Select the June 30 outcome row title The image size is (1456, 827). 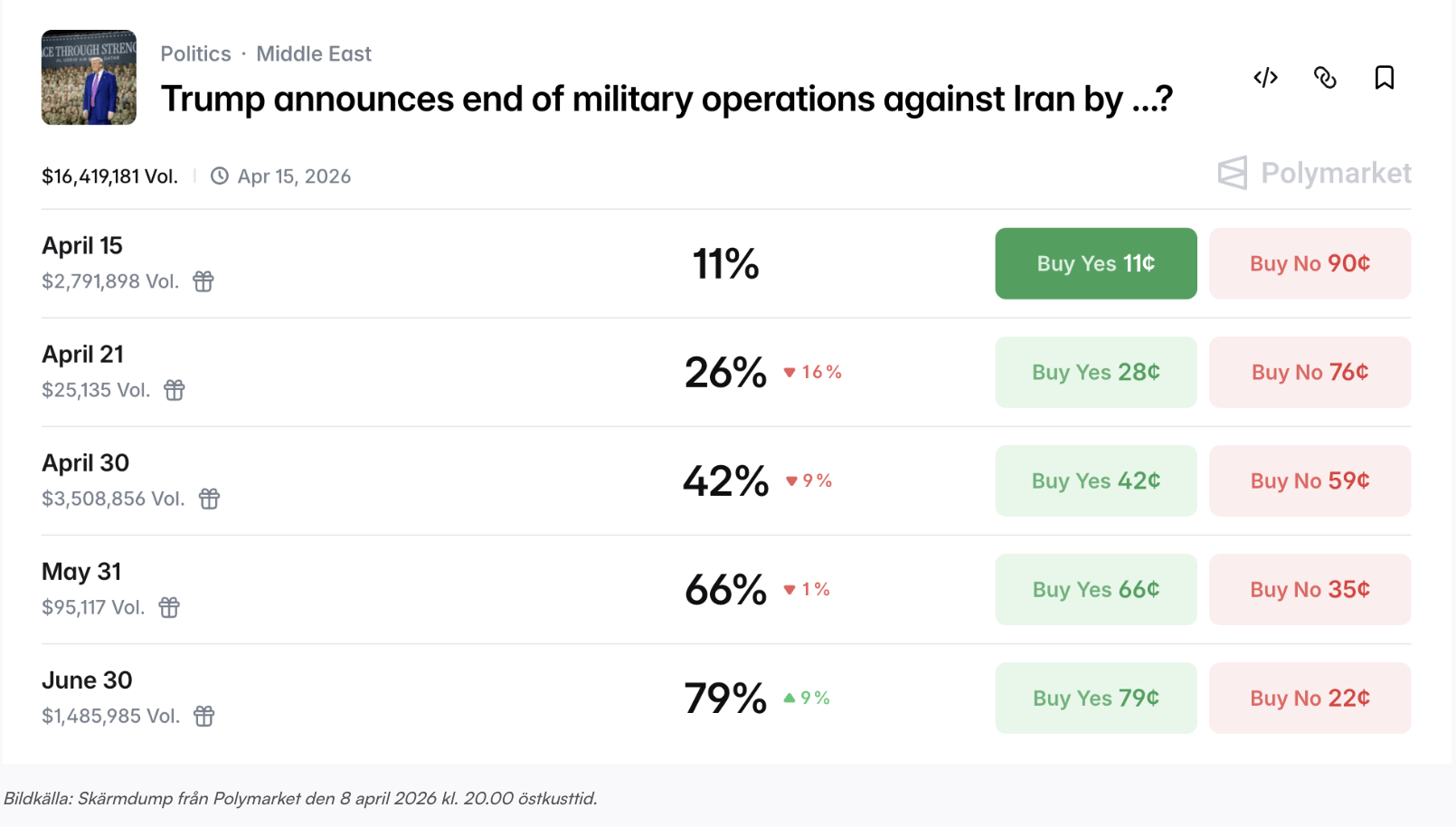tap(87, 680)
